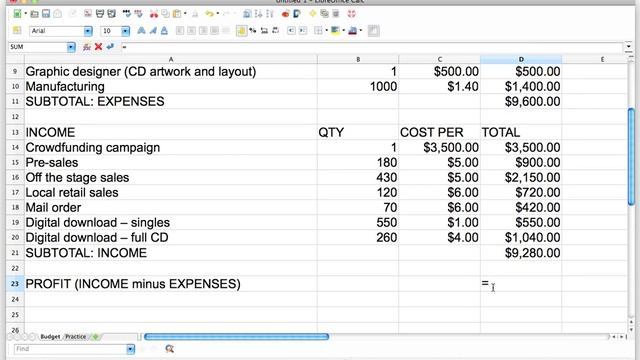Image resolution: width=640 pixels, height=360 pixels.
Task: Toggle Underline formatting
Action: pos(164,31)
